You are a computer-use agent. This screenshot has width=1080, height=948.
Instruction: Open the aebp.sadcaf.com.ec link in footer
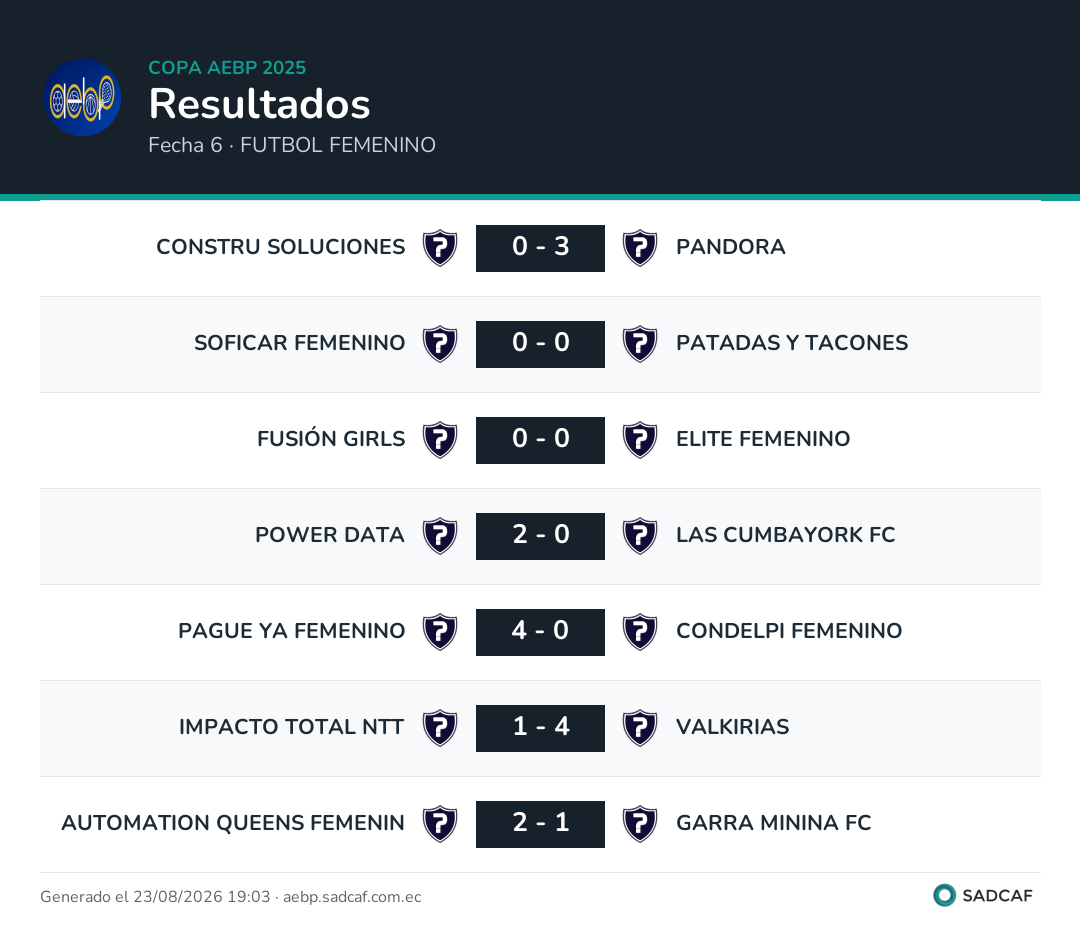352,896
